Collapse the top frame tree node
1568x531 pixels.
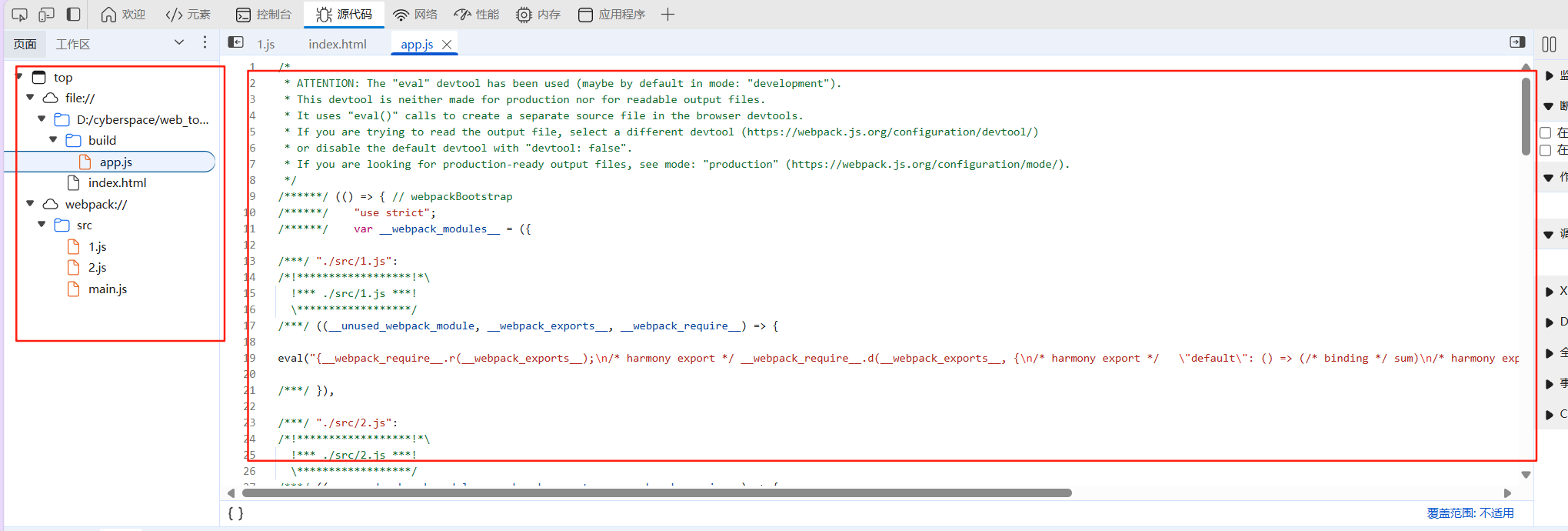click(19, 76)
